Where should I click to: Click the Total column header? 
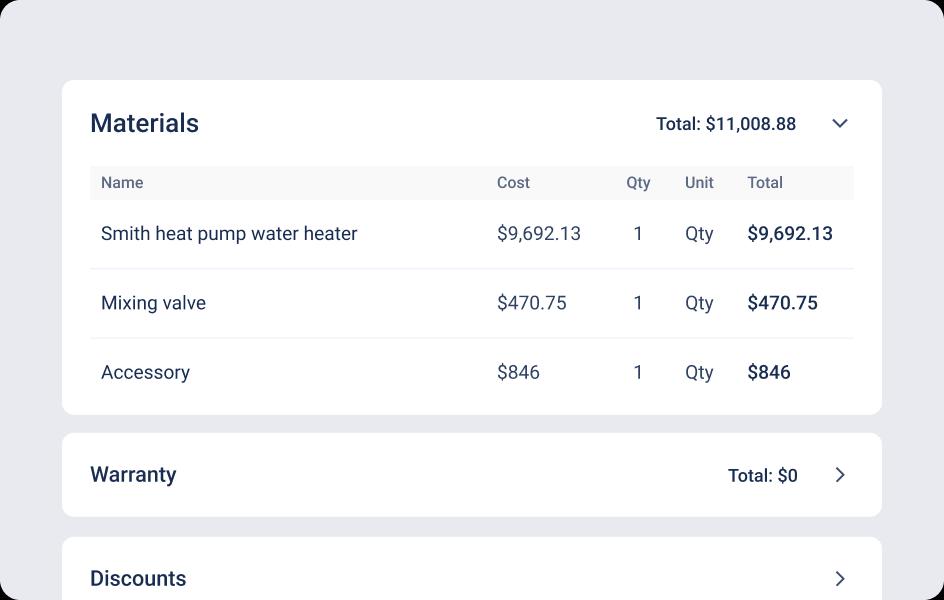765,182
